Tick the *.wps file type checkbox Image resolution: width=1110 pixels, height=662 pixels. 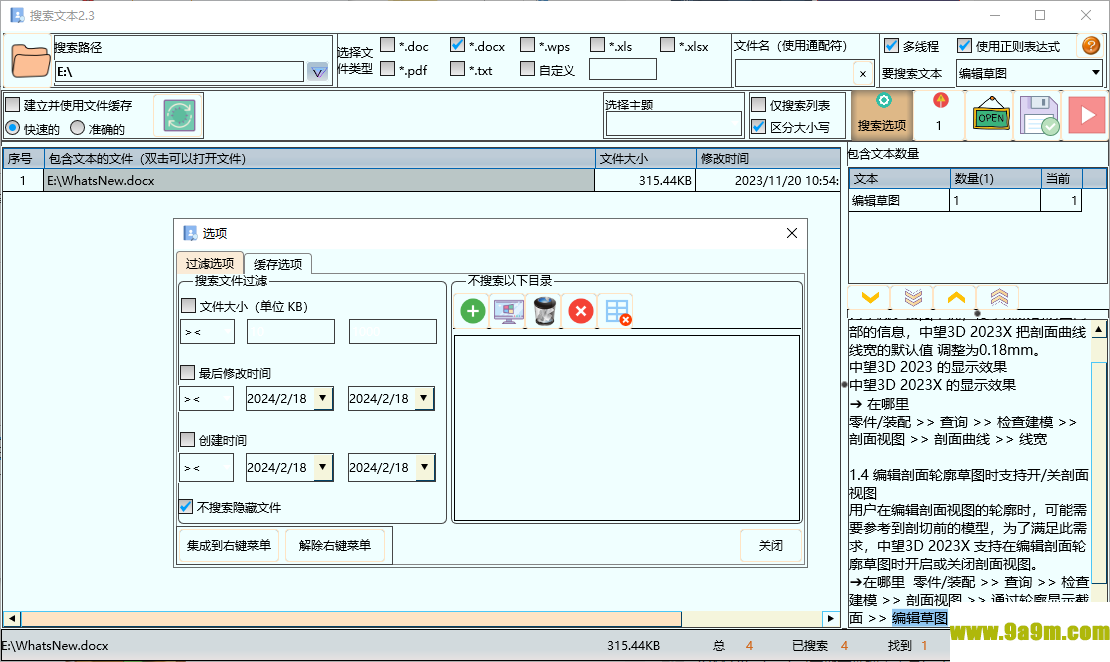(527, 45)
